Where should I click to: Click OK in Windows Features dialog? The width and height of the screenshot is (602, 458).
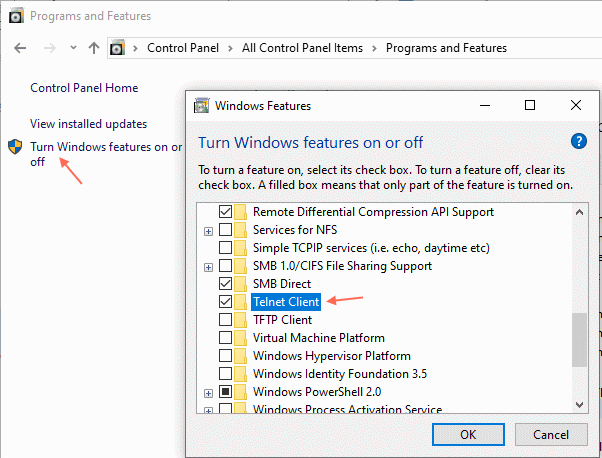pos(468,435)
